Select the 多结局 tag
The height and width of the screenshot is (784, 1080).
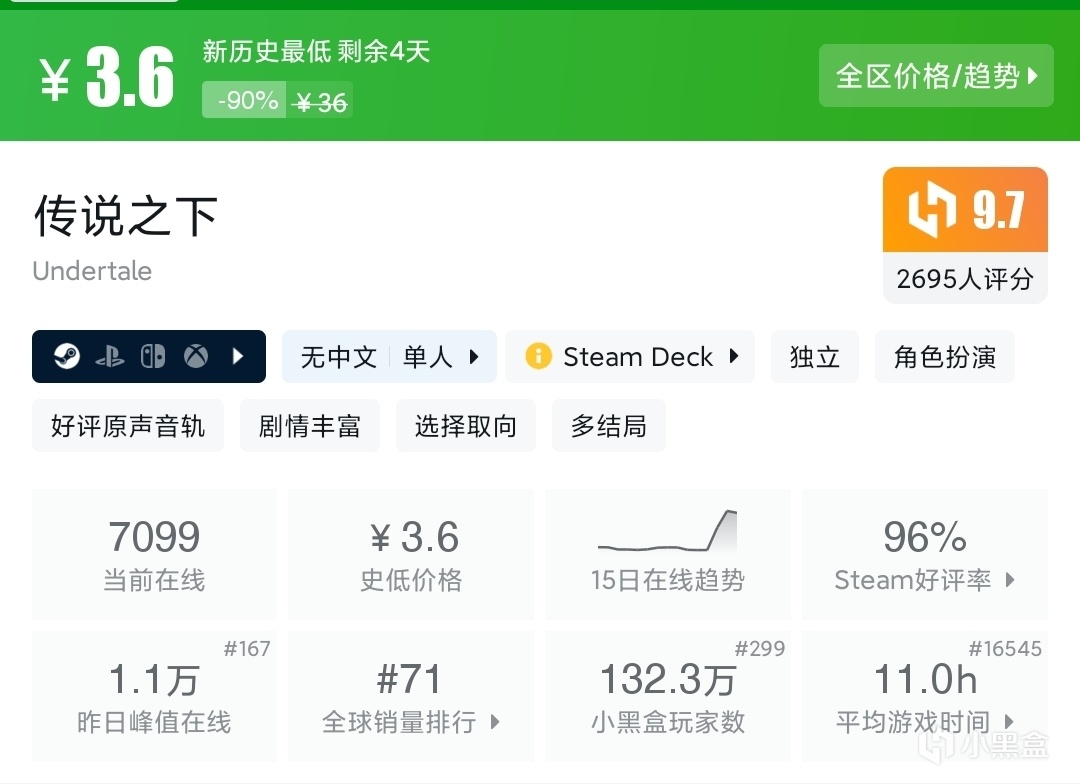pos(608,426)
